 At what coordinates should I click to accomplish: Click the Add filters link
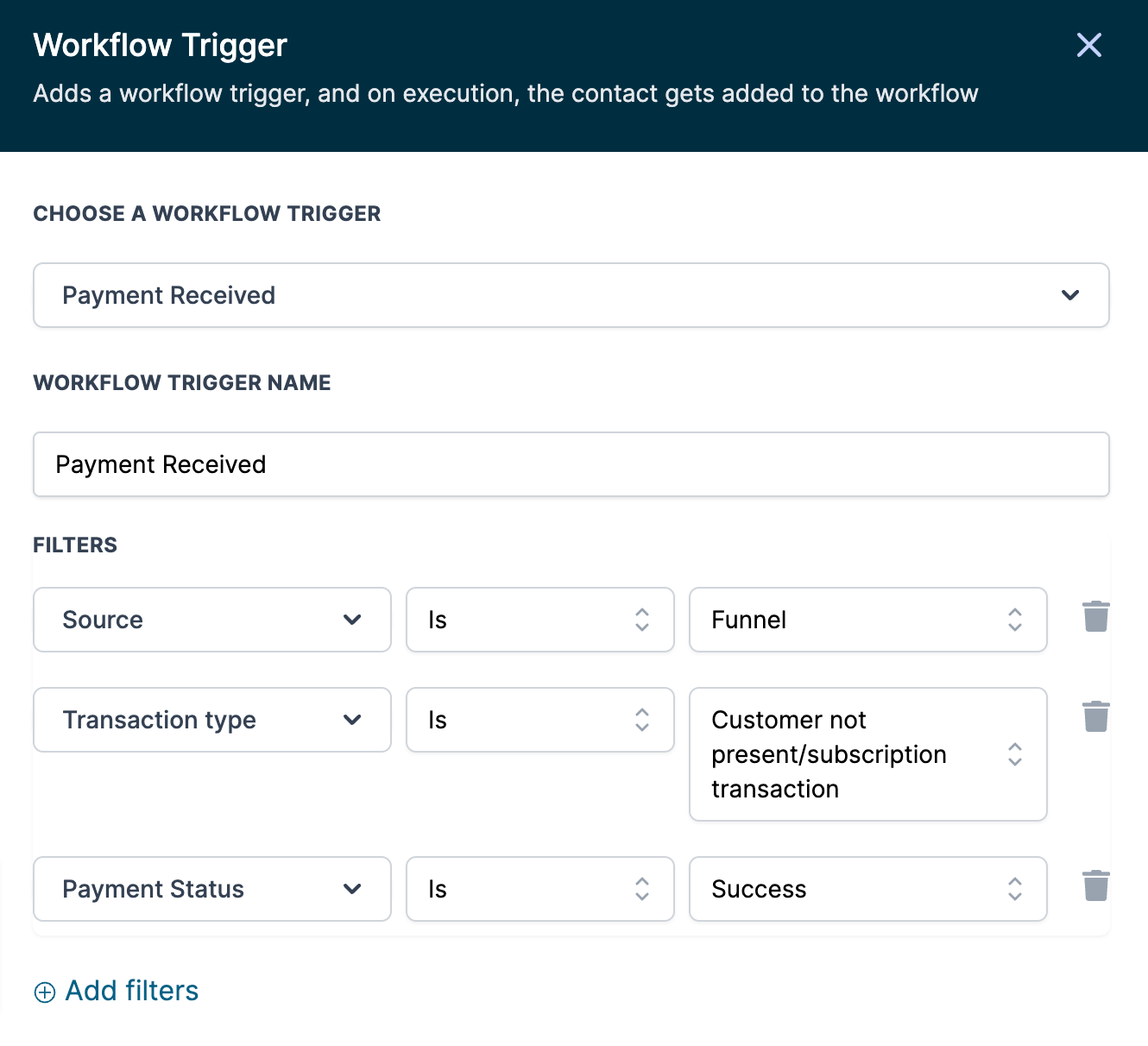(x=132, y=991)
